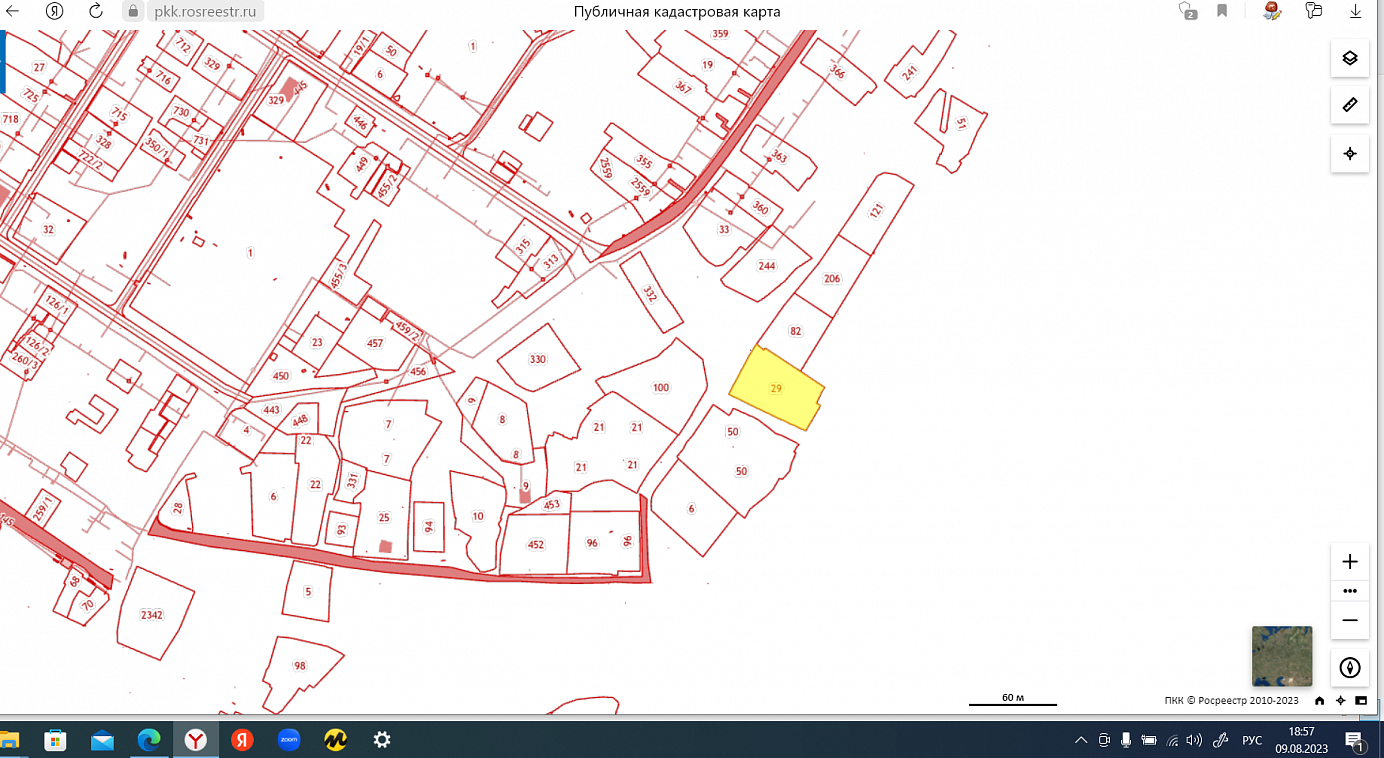Screen dimensions: 1384x758
Task: Reload the page
Action: pos(96,11)
